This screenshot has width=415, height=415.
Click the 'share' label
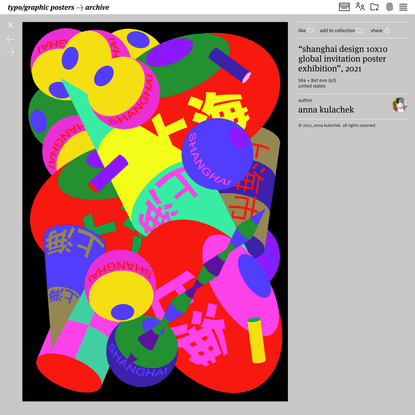click(x=376, y=30)
